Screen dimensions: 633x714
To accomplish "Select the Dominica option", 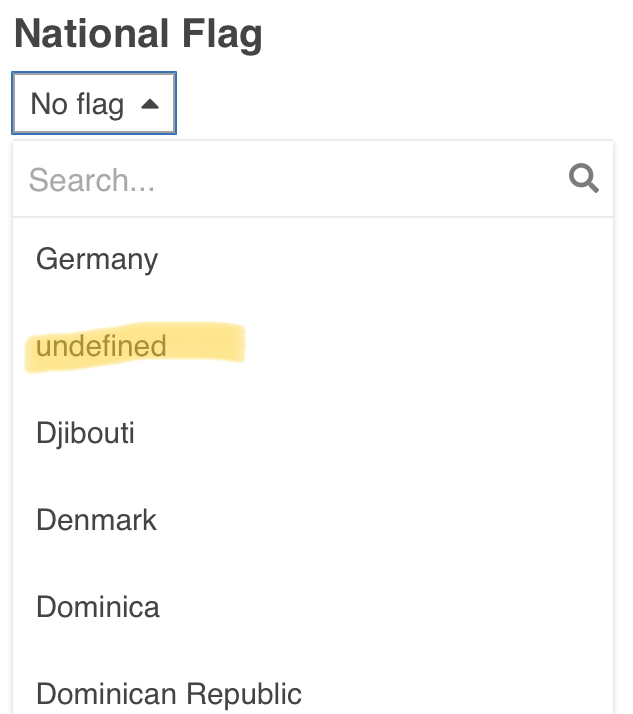I will tap(313, 607).
